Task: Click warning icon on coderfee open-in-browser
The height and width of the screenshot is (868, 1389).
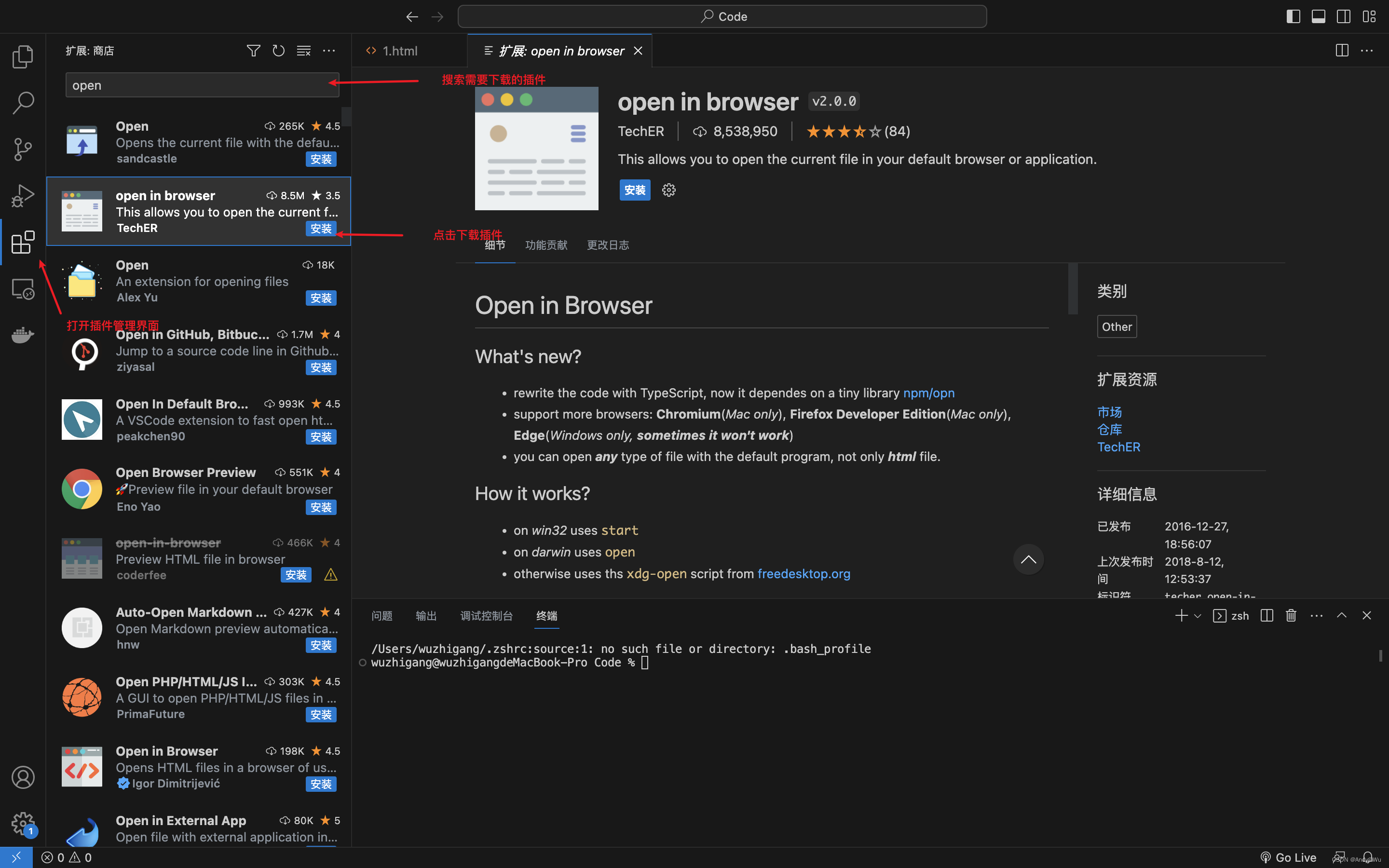Action: 330,575
